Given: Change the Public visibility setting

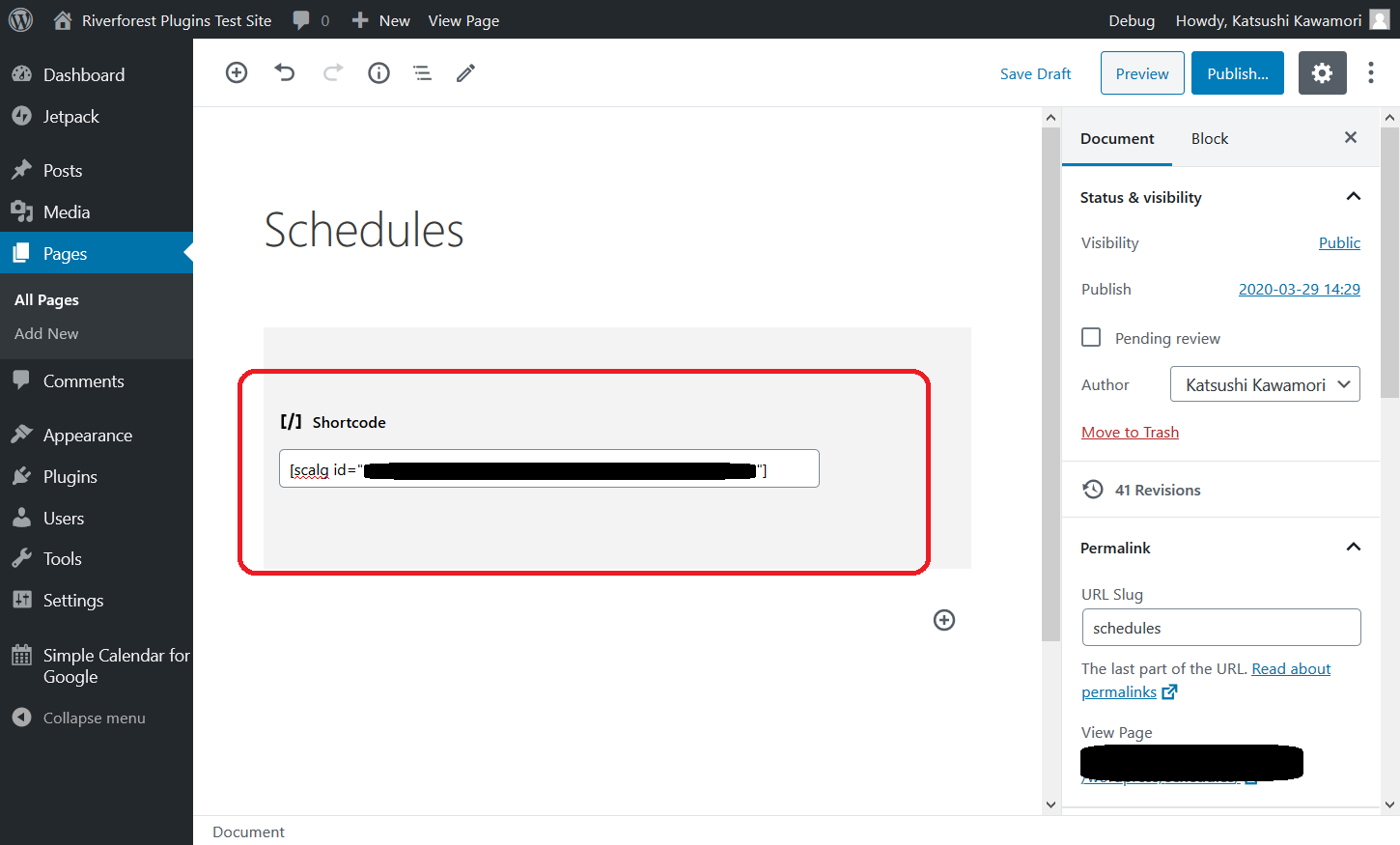Looking at the screenshot, I should tap(1339, 242).
